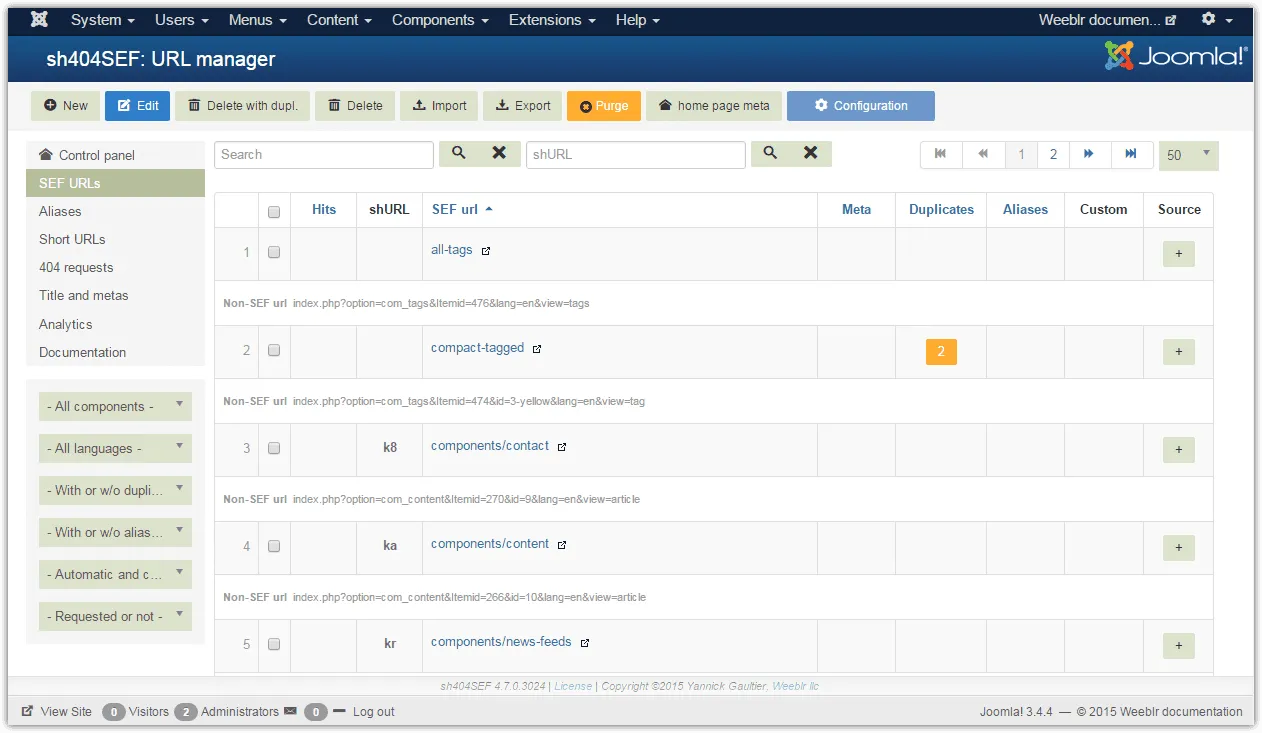Click the orange duplicates badge showing 2
This screenshot has height=733, width=1262.
941,351
